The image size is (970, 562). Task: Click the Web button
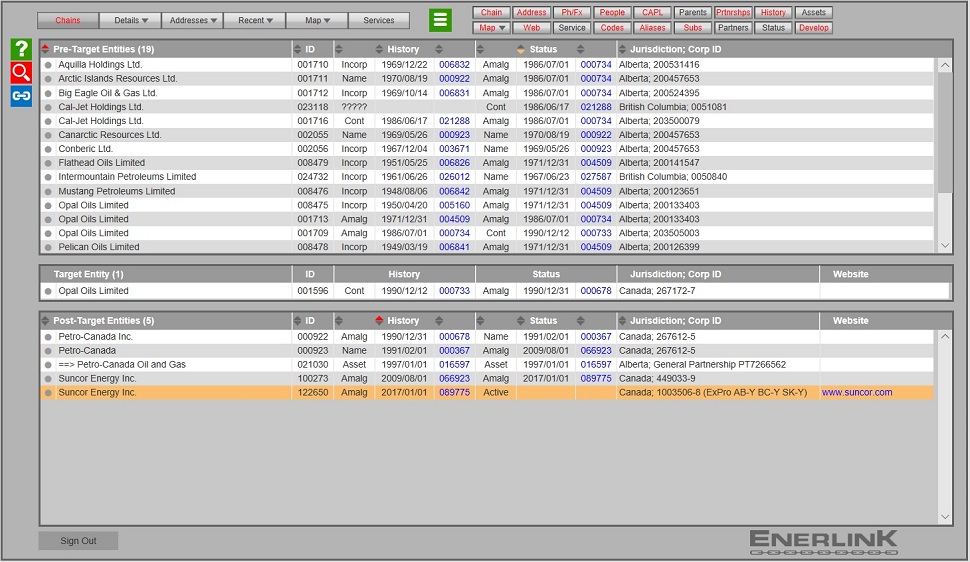pyautogui.click(x=531, y=28)
